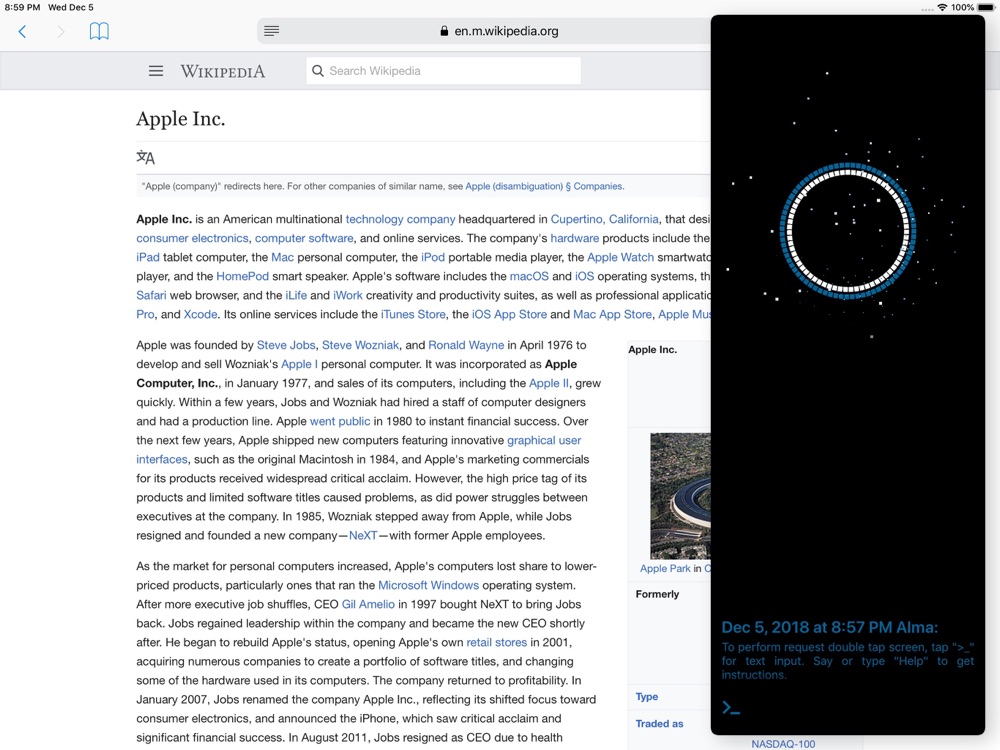
Task: Open the Gil Amelio link
Action: (x=368, y=604)
